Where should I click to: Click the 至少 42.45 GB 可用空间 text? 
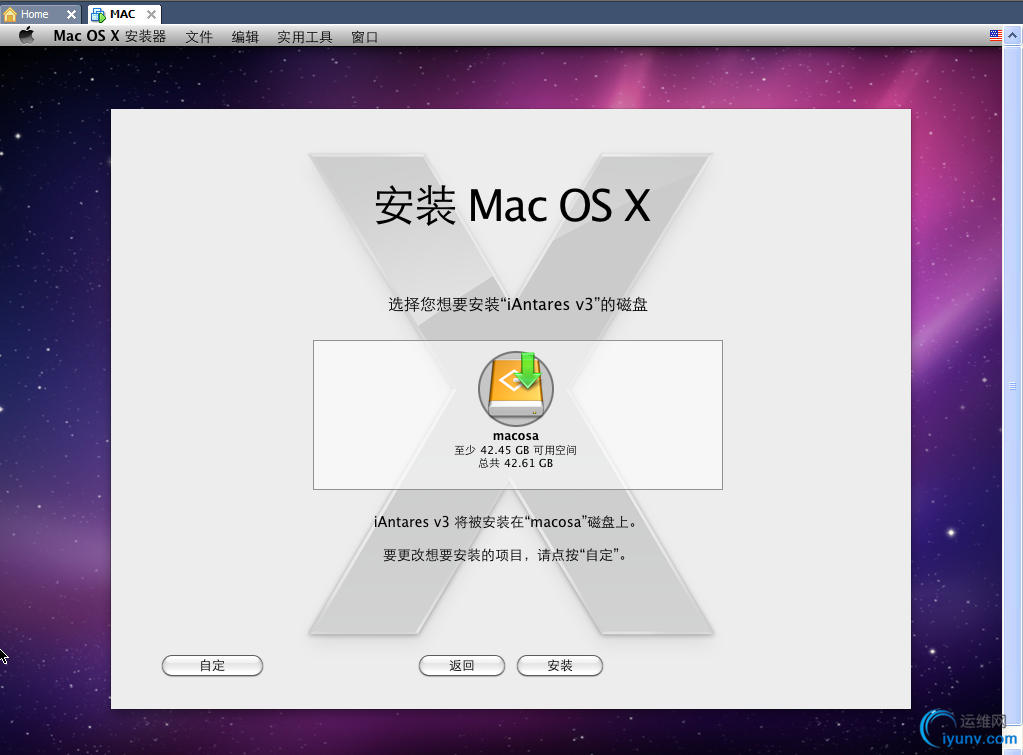[515, 450]
